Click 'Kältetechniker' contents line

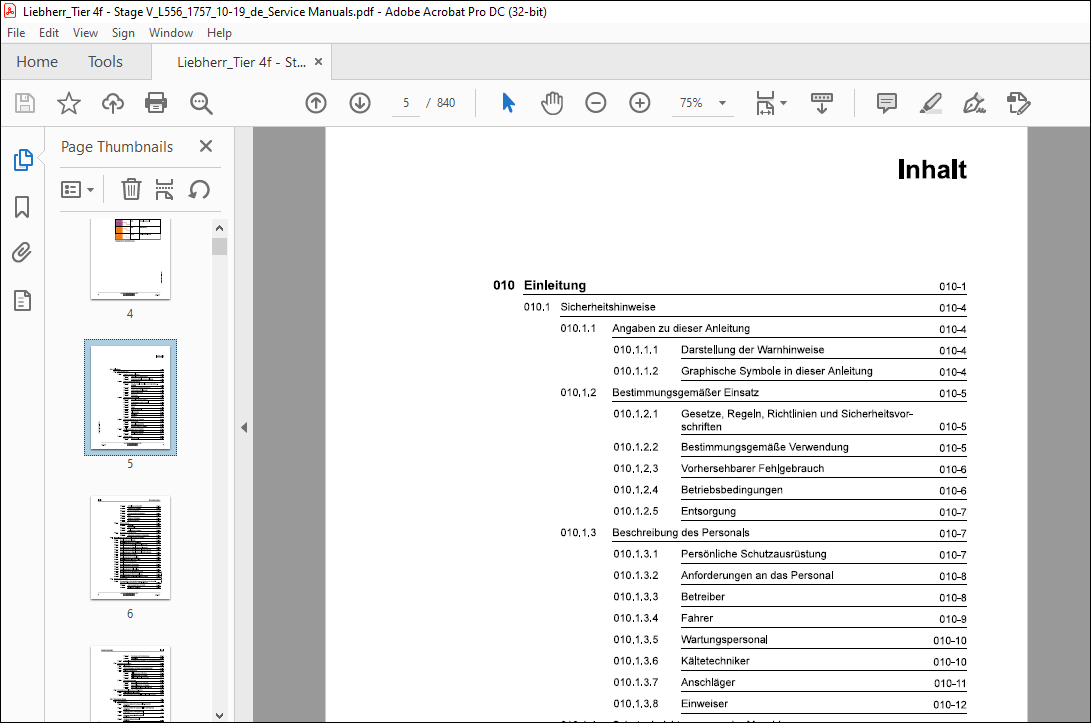pyautogui.click(x=715, y=661)
